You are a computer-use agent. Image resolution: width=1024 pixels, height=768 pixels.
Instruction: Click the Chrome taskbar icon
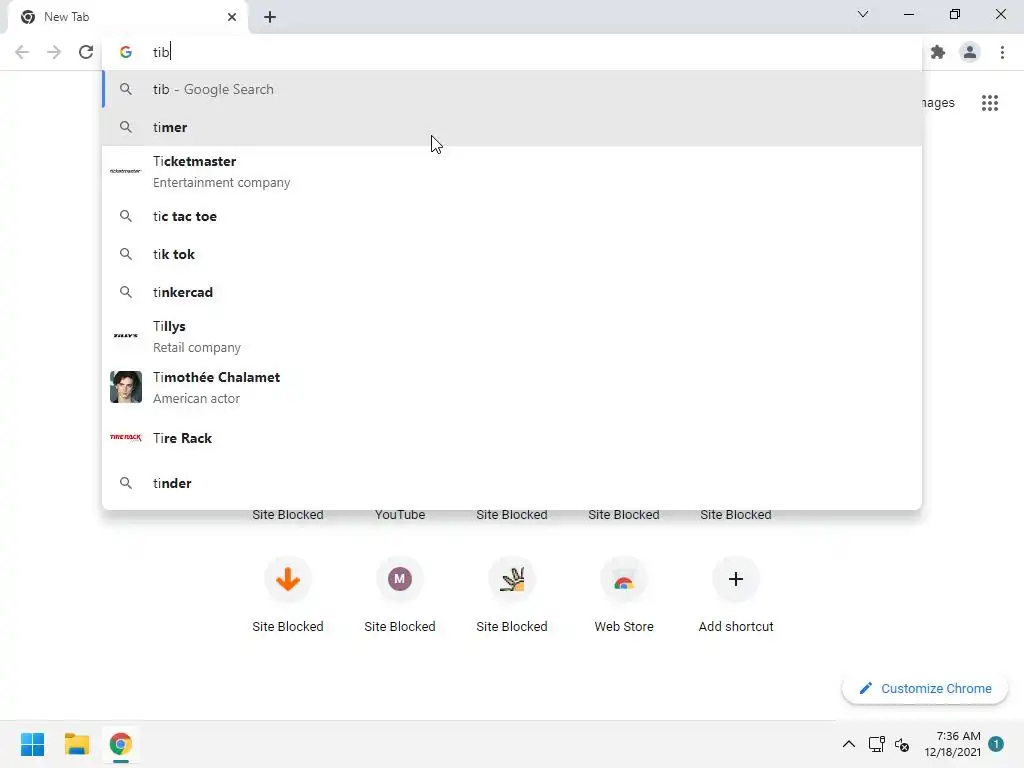tap(120, 744)
